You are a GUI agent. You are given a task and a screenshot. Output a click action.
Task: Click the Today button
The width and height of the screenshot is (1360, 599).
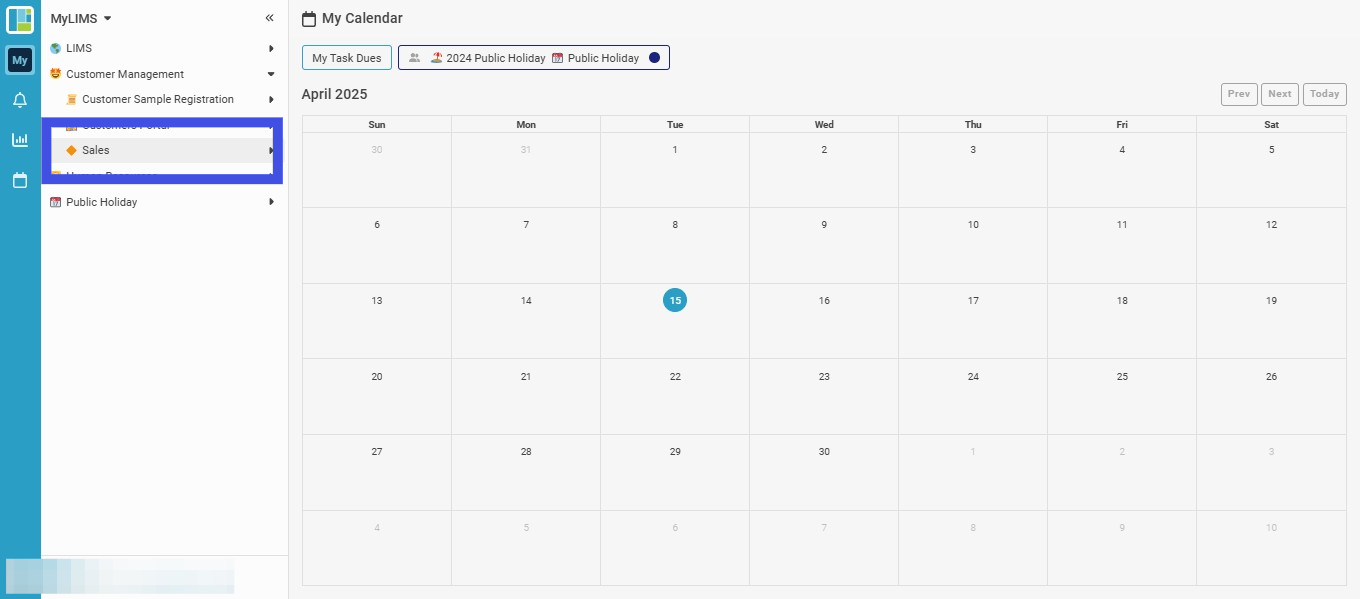click(1325, 94)
